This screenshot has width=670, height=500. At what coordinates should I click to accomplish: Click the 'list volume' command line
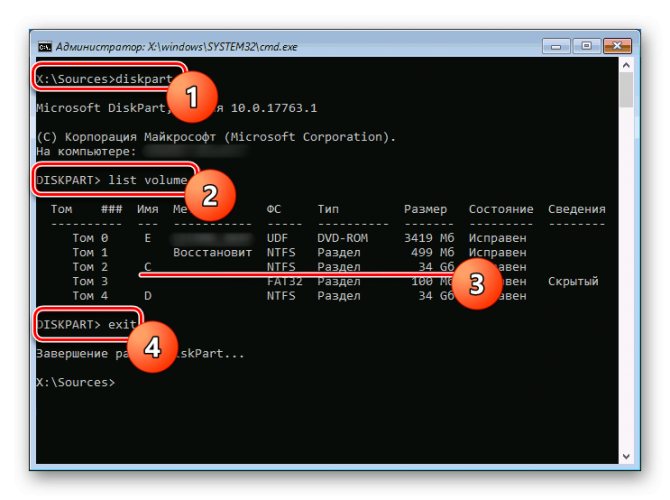[112, 180]
